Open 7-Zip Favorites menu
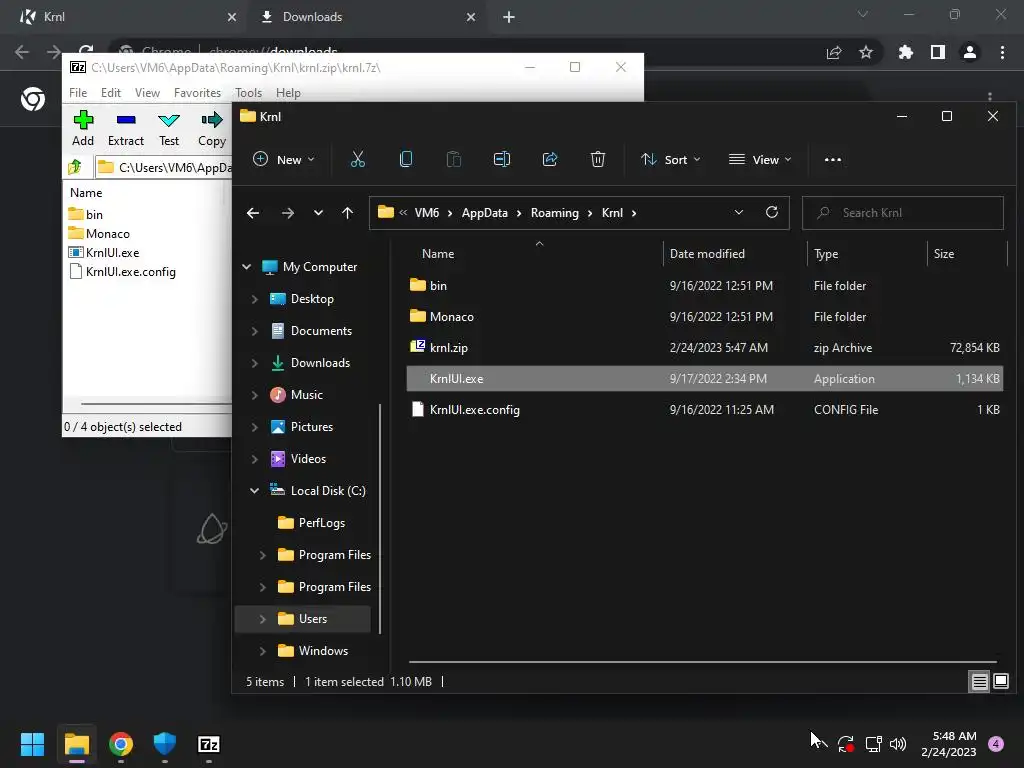The width and height of the screenshot is (1024, 768). [x=197, y=93]
